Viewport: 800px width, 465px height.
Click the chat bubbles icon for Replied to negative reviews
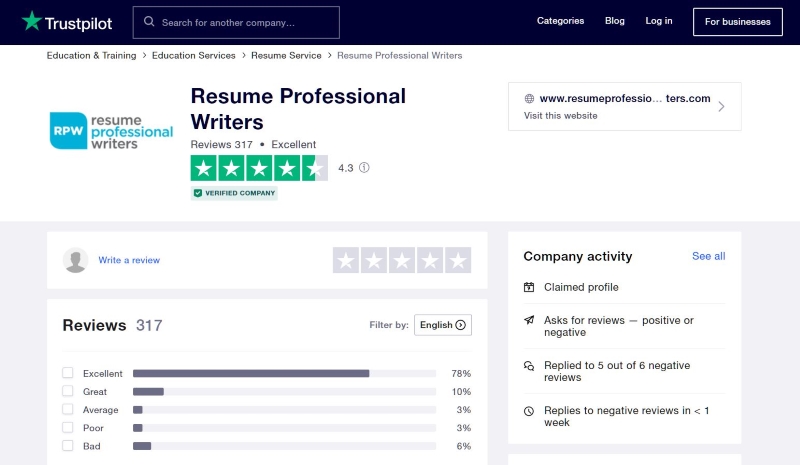click(x=529, y=365)
